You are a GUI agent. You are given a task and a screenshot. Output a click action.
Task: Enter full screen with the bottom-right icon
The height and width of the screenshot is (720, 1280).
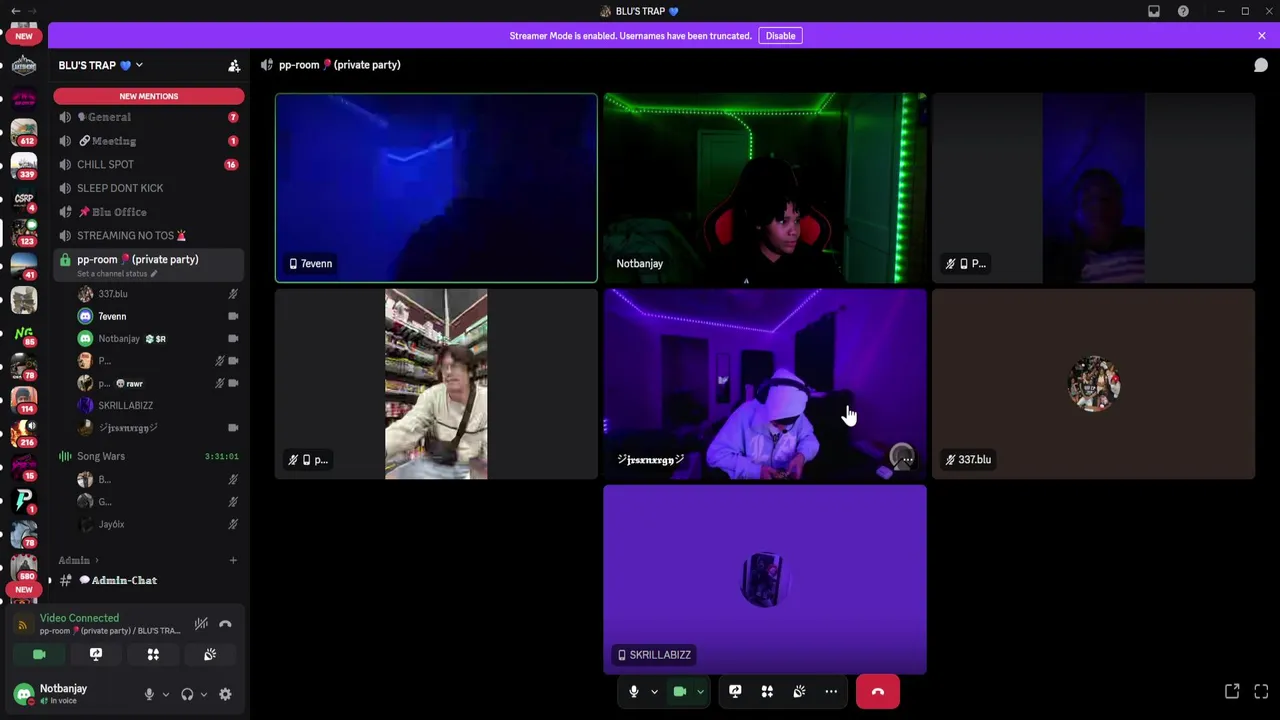pos(1261,691)
